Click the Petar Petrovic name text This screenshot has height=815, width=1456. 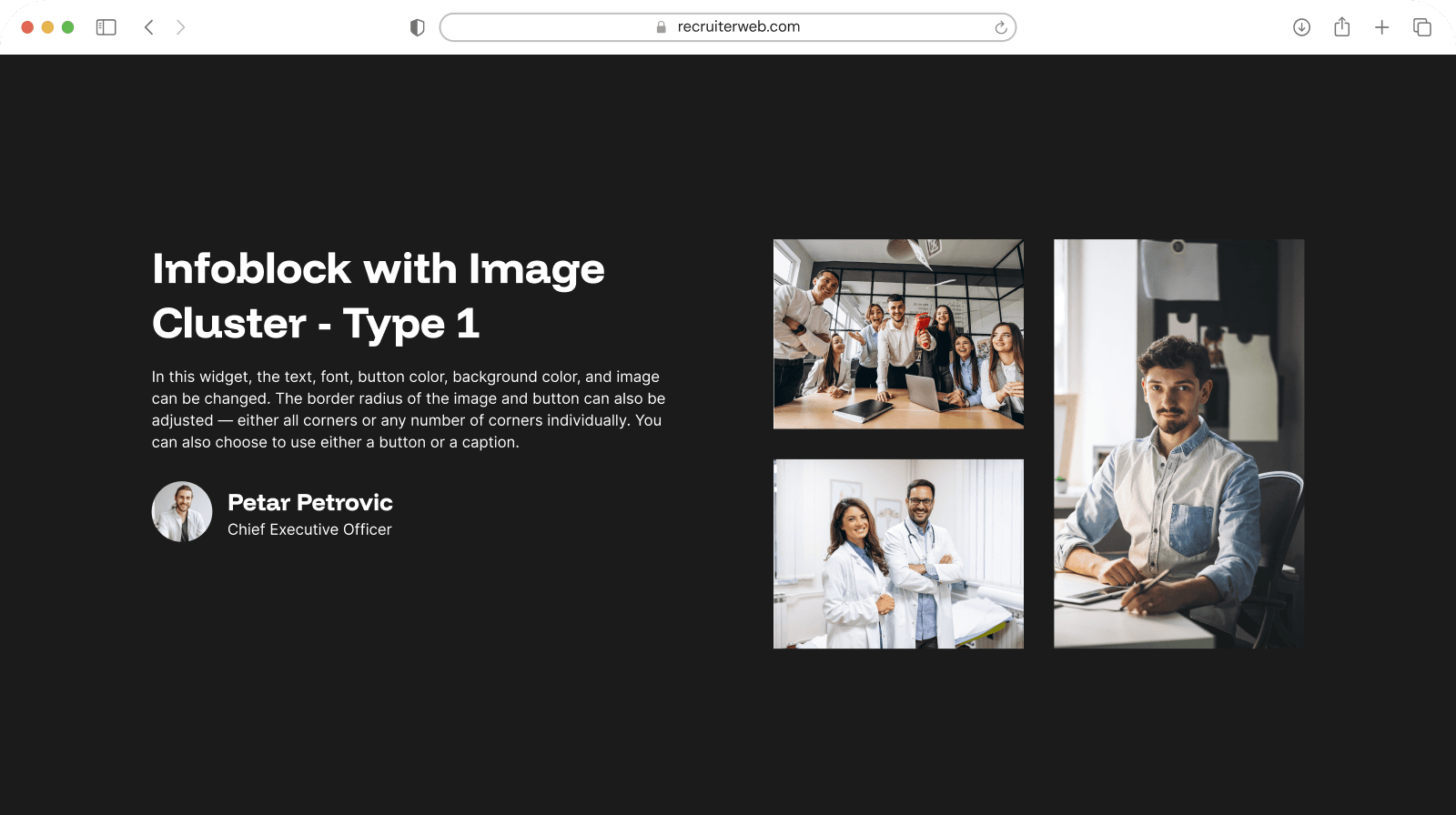click(x=309, y=502)
